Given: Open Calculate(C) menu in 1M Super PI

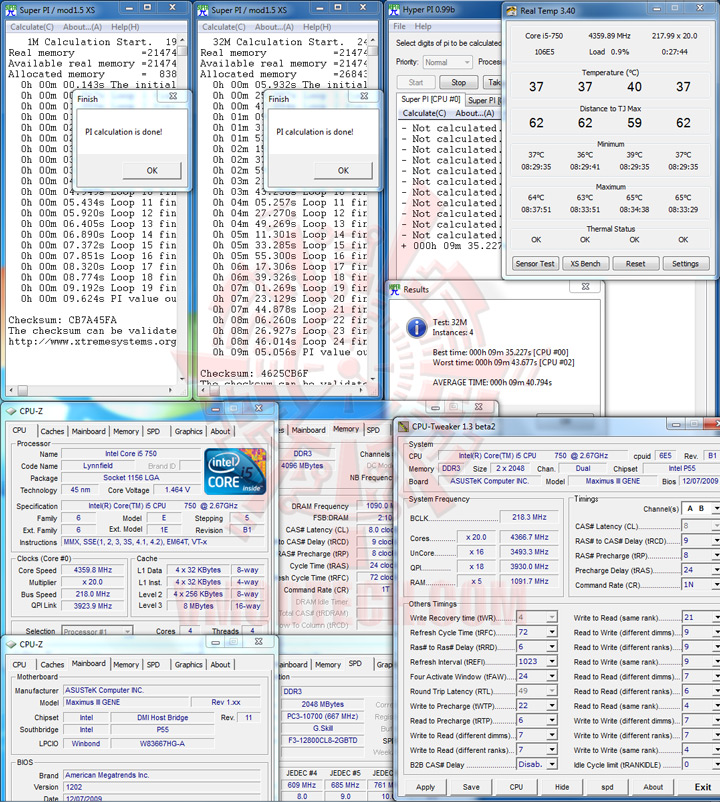Looking at the screenshot, I should (32, 27).
